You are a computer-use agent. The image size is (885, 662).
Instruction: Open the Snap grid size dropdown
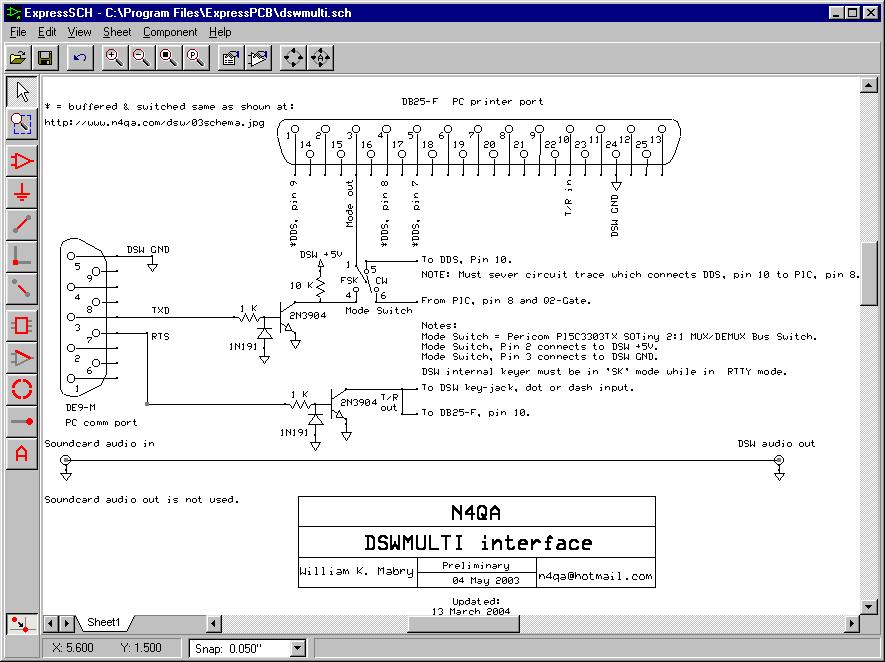[x=297, y=648]
